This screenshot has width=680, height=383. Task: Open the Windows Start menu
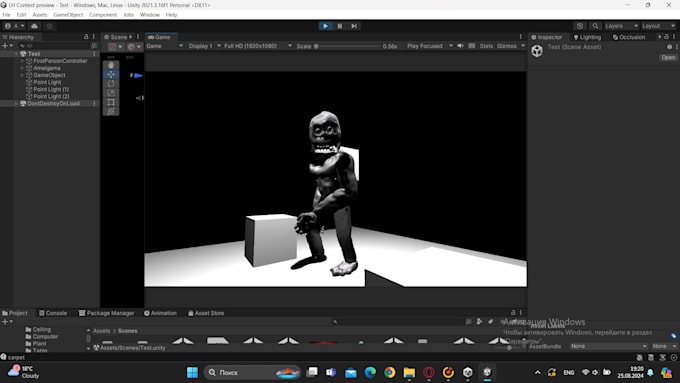pyautogui.click(x=192, y=372)
